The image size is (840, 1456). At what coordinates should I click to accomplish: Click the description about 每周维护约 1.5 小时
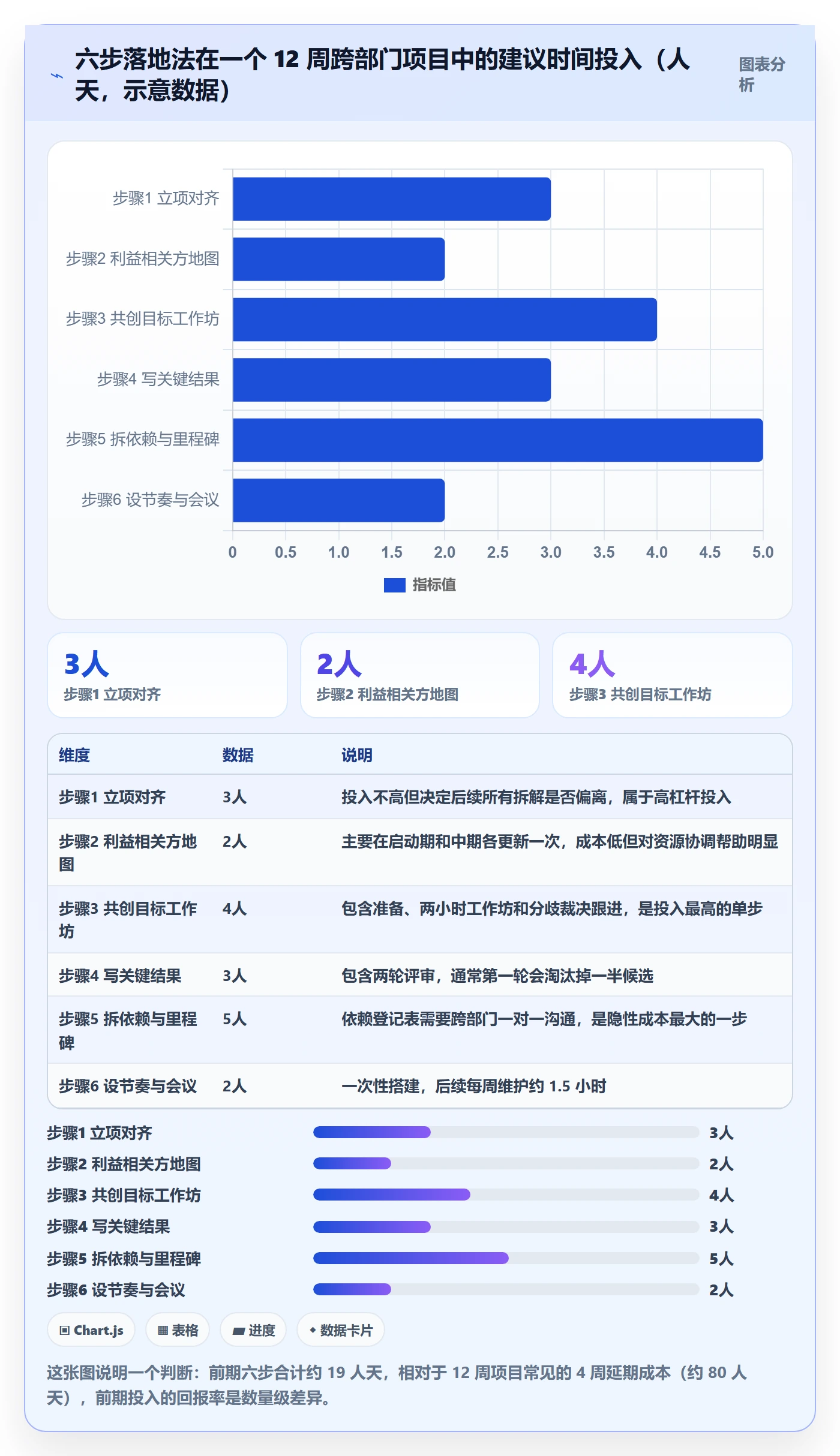(474, 1086)
